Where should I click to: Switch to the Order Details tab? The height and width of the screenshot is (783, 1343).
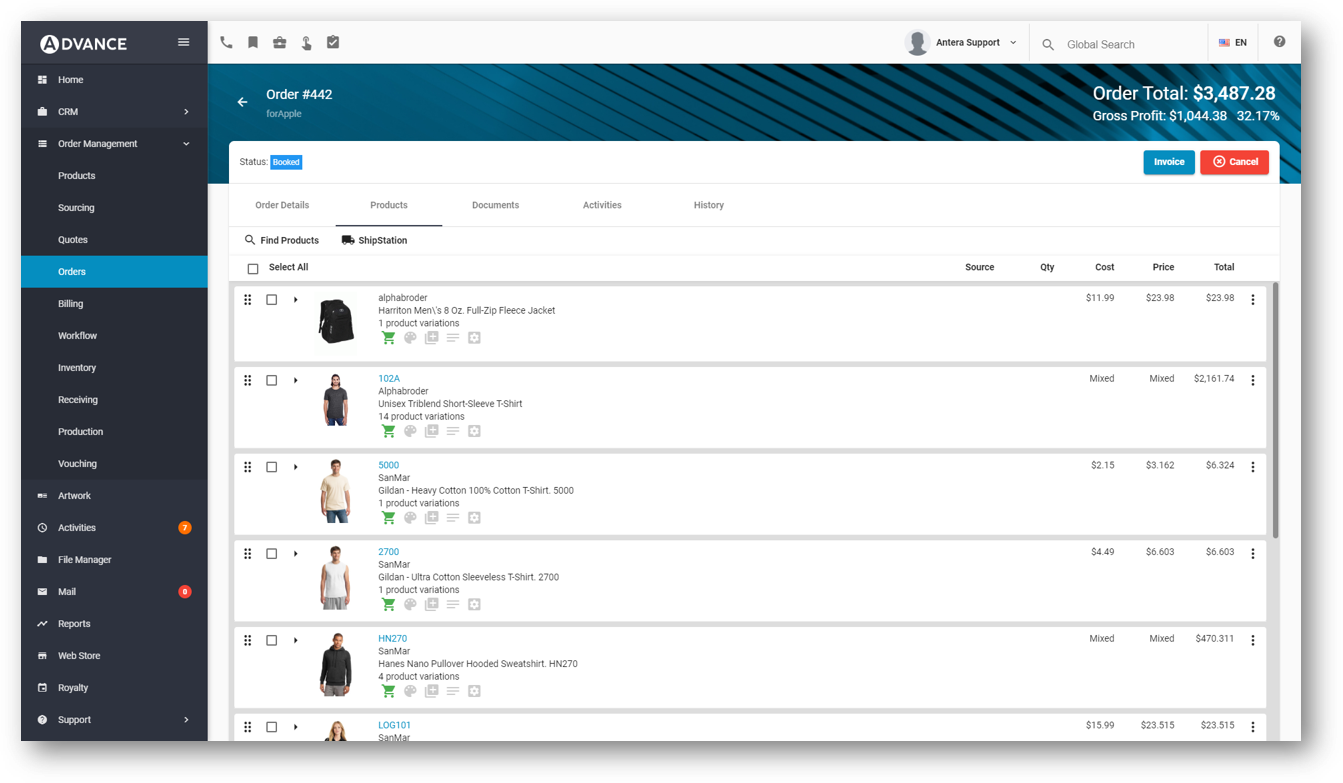pyautogui.click(x=282, y=205)
